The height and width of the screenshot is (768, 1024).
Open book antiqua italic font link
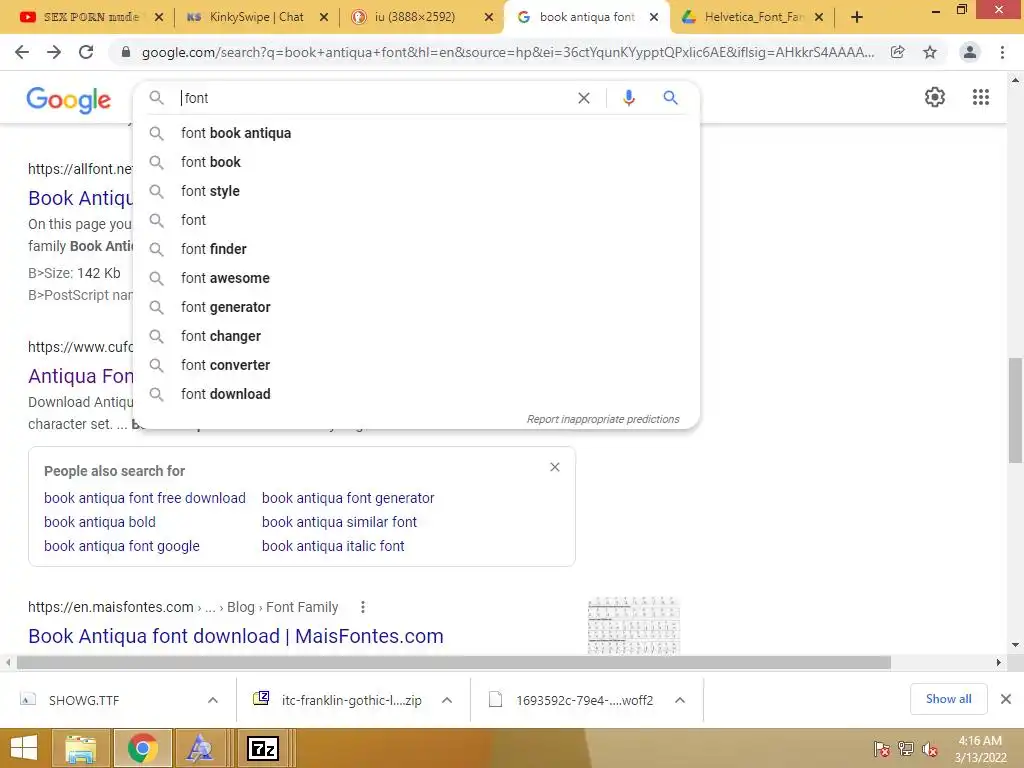point(333,546)
